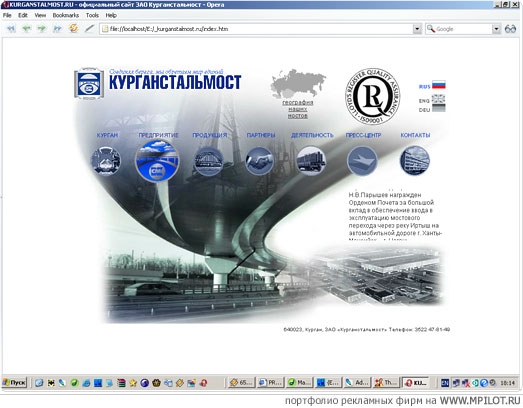
Task: Open the ДЕЯТЕЛЬНОСТЬ section link
Action: (x=312, y=135)
